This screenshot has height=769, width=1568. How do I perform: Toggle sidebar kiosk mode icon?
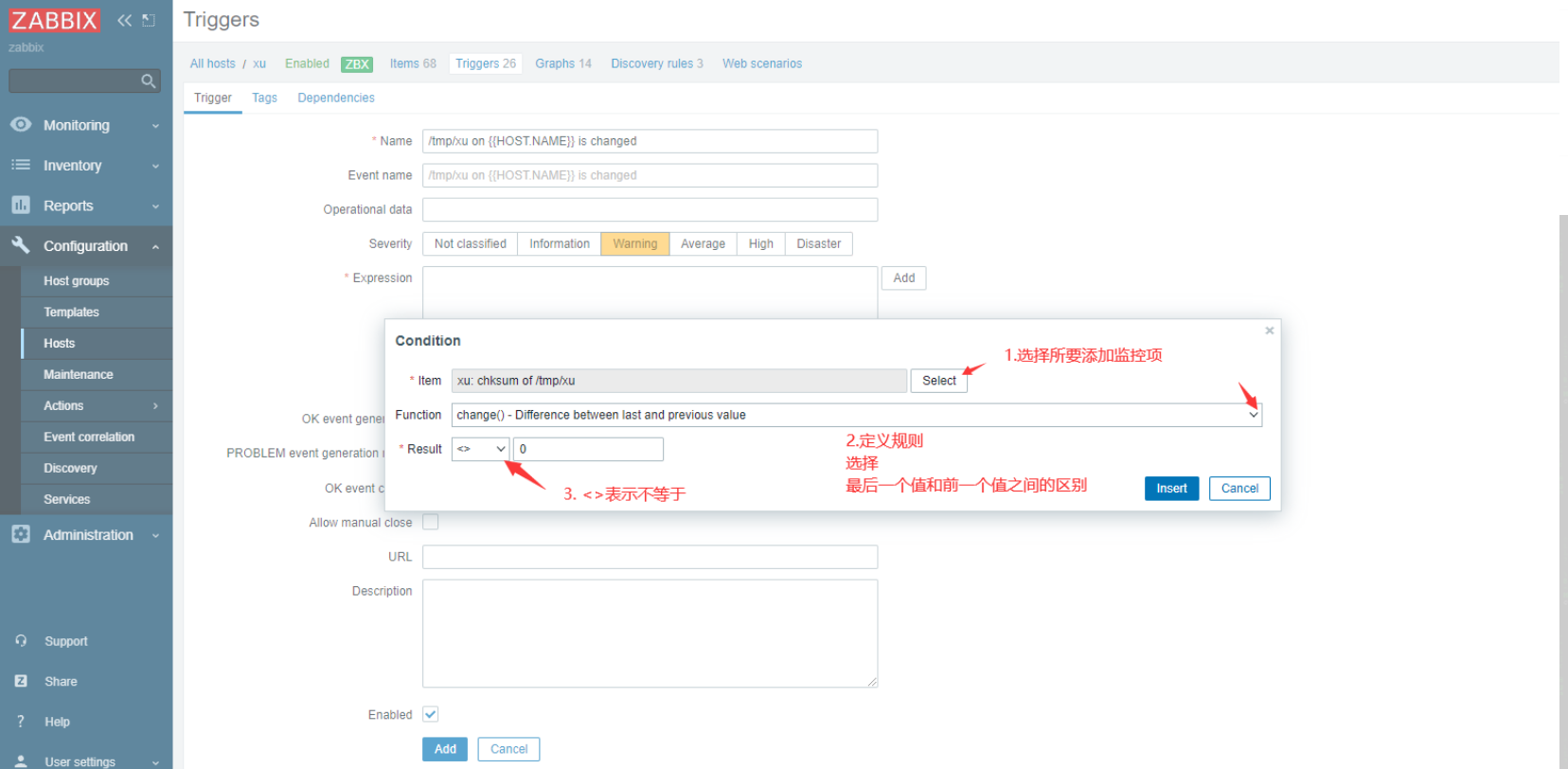point(149,20)
